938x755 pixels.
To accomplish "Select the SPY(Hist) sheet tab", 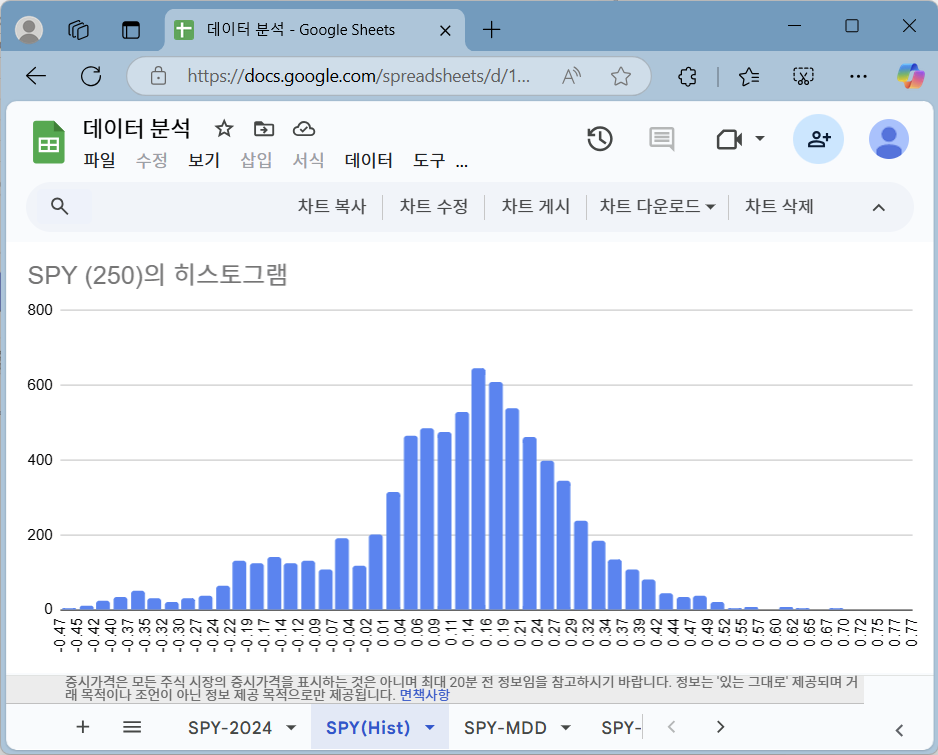I will [368, 727].
